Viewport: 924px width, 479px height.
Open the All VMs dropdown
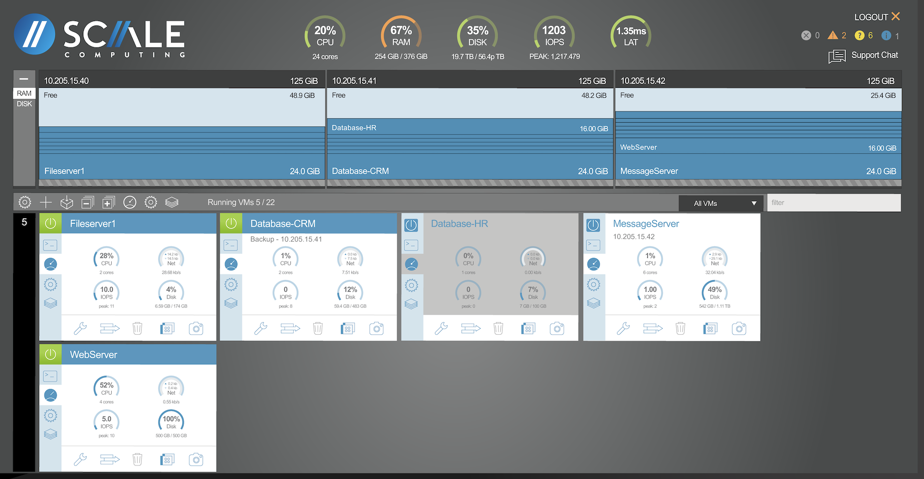pyautogui.click(x=720, y=203)
